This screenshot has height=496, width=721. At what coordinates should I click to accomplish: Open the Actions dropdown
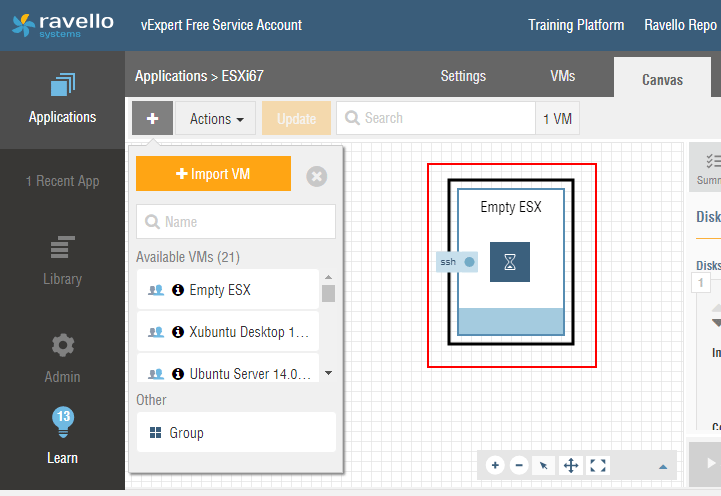pos(216,118)
